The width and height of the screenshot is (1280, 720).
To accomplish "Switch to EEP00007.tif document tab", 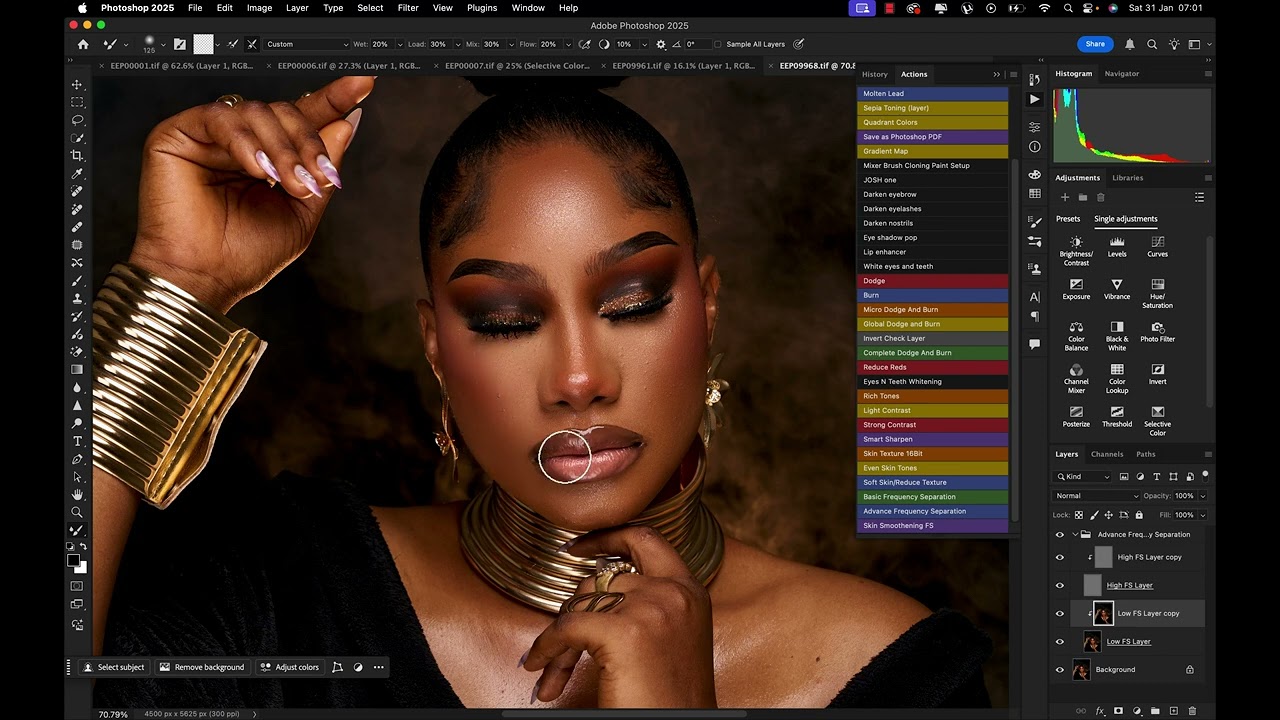I will (x=517, y=66).
